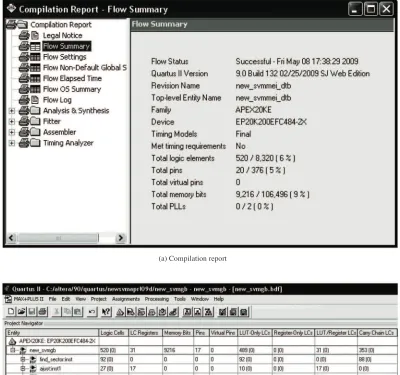Select Legal Notice in report tree
The height and width of the screenshot is (375, 400).
tap(62, 35)
